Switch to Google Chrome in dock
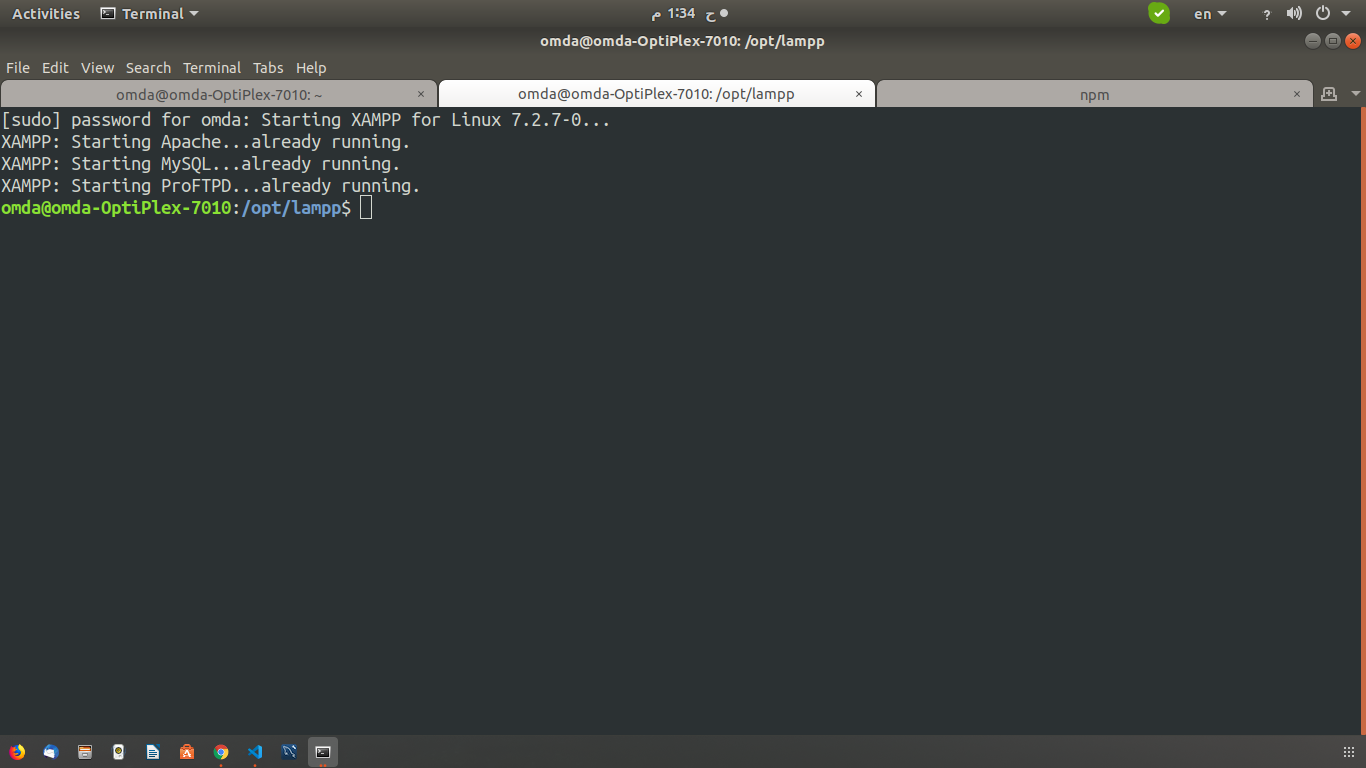The image size is (1366, 768). (221, 752)
